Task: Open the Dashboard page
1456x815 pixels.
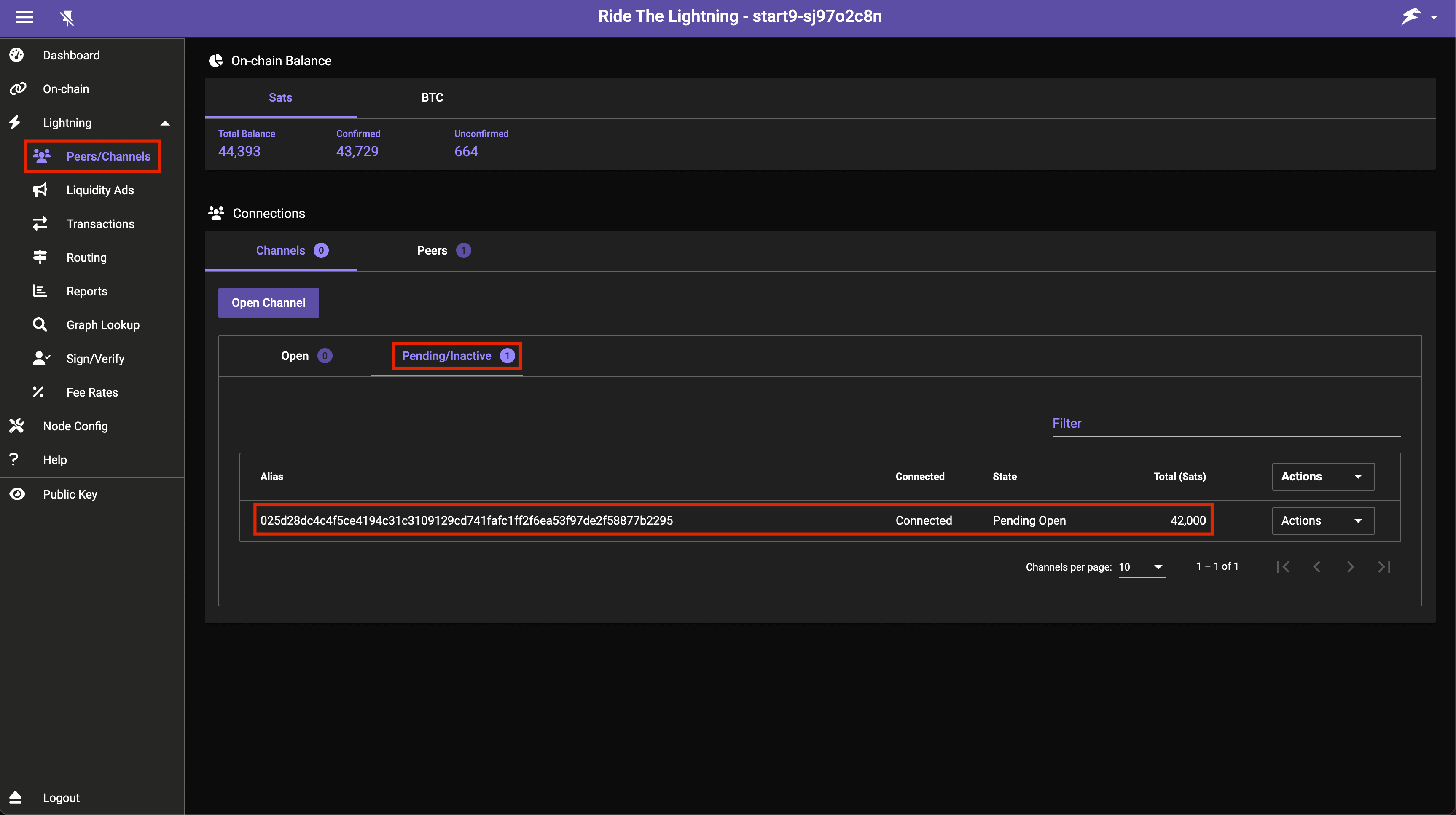Action: (71, 55)
